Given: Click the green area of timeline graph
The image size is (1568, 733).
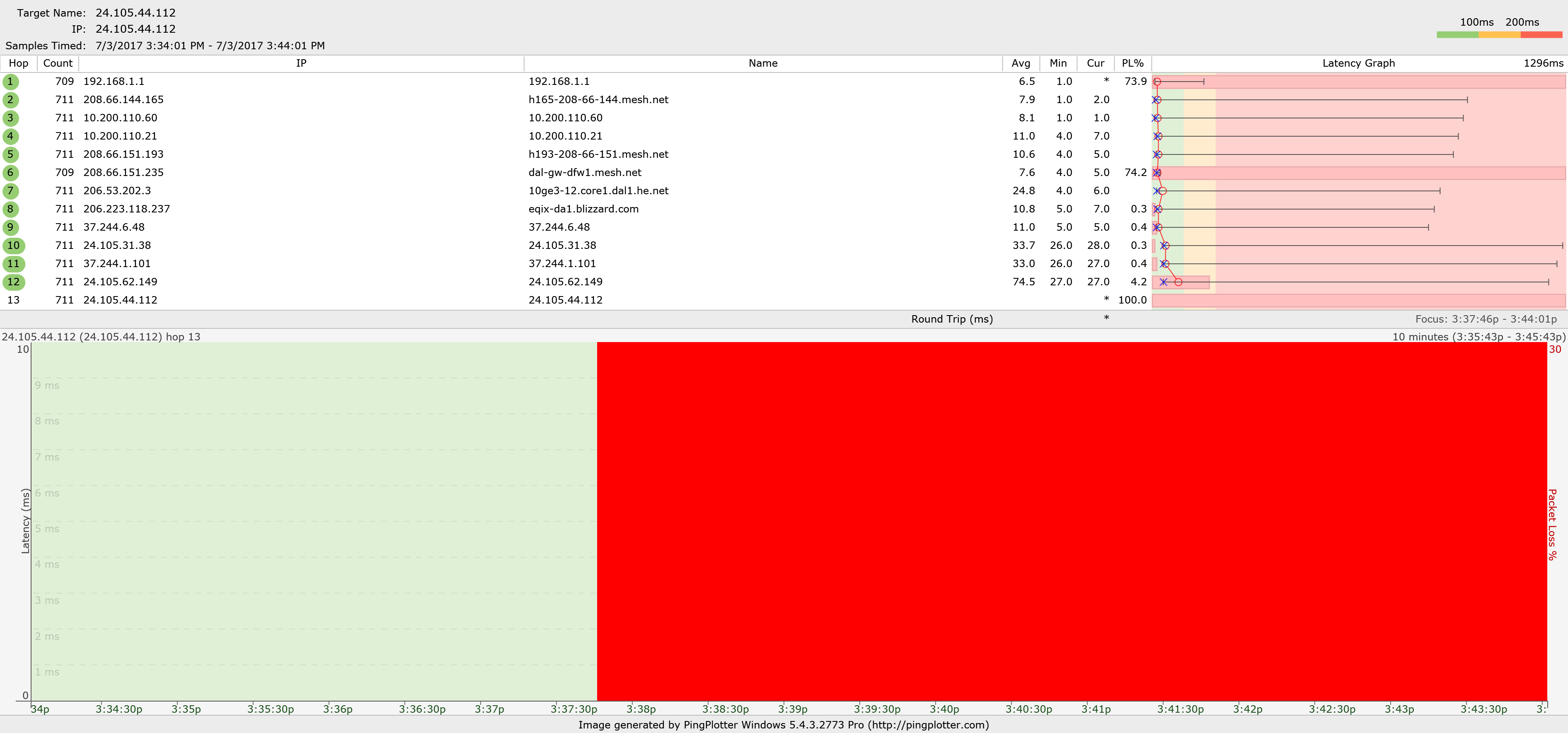Looking at the screenshot, I should [x=314, y=521].
